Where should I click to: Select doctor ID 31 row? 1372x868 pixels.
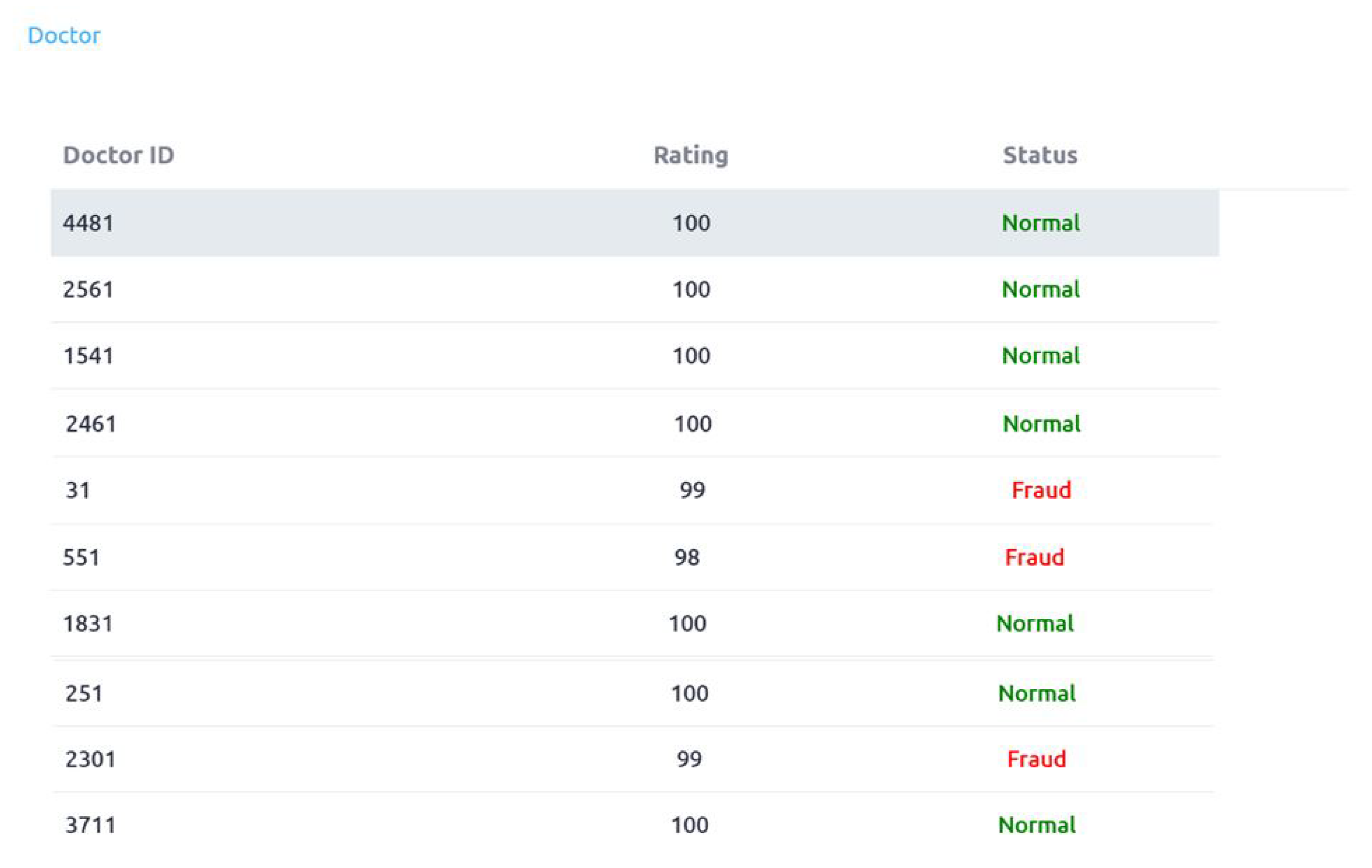[x=78, y=491]
